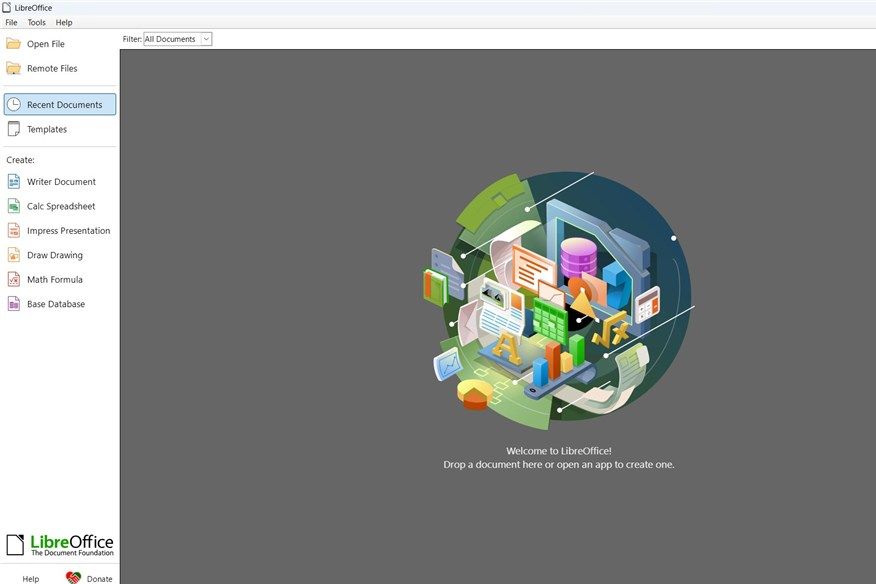The height and width of the screenshot is (584, 876).
Task: Click the Impress Presentation icon
Action: 13,231
